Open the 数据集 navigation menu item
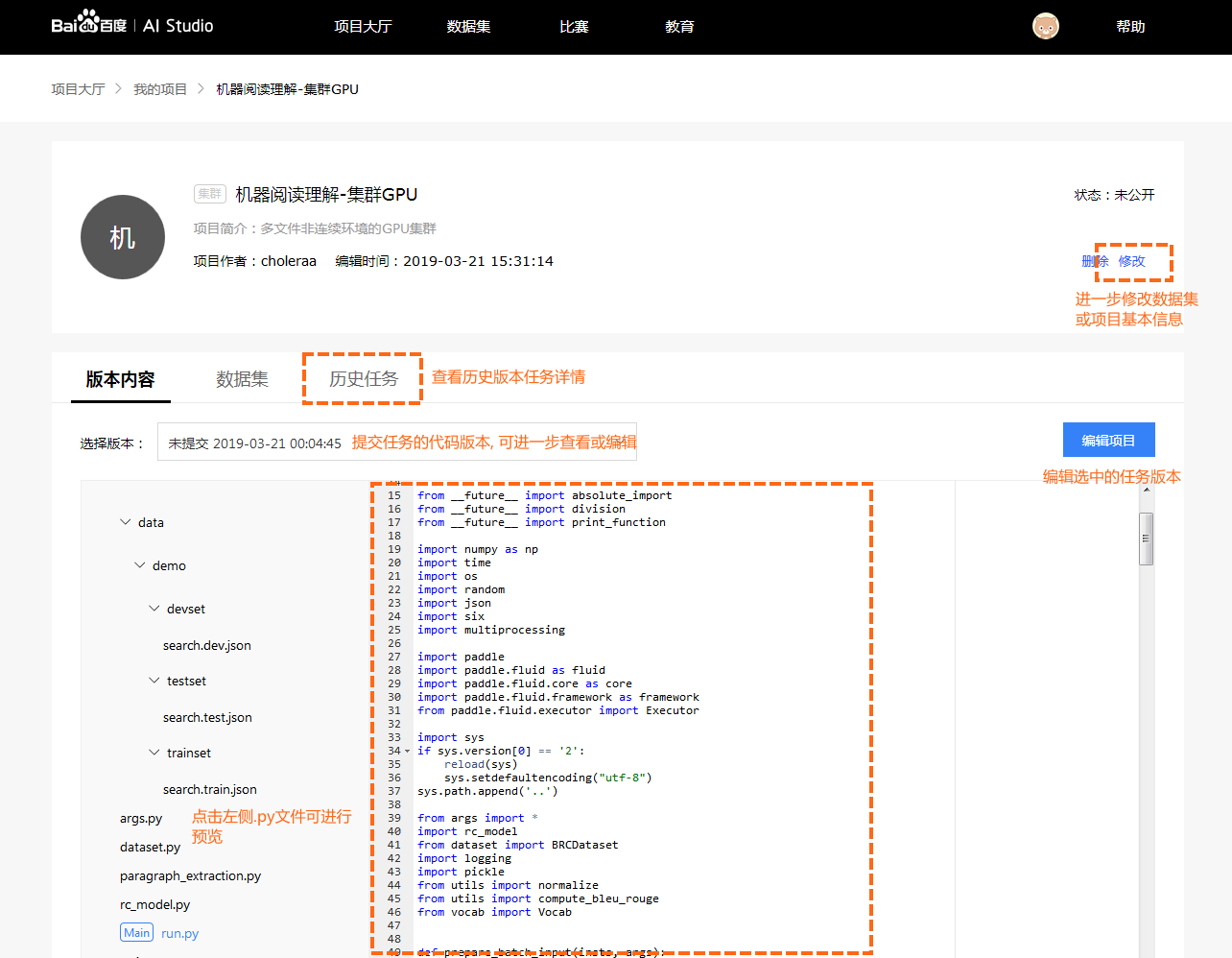Screen dimensions: 1232x958 [468, 27]
